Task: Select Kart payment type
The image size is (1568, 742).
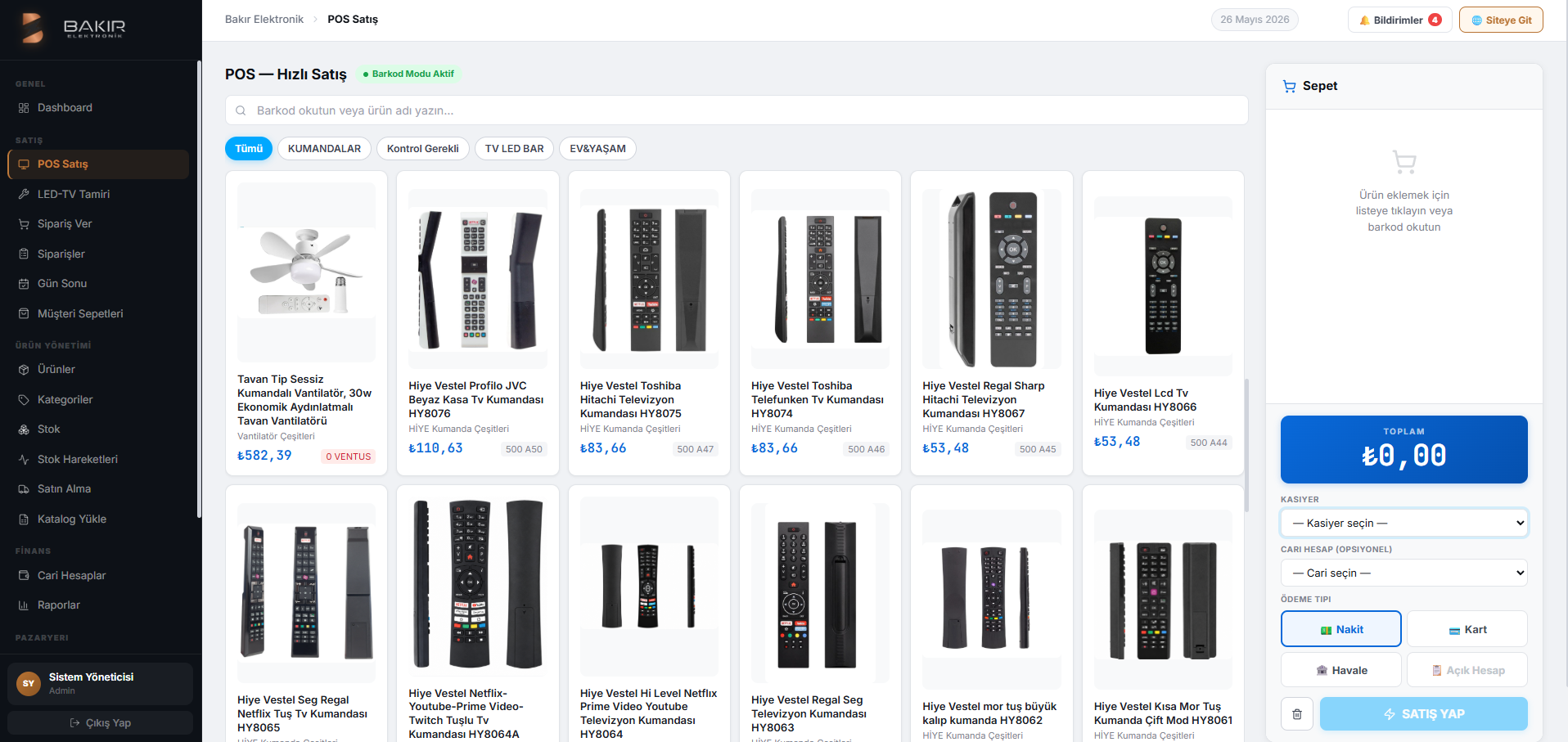Action: pyautogui.click(x=1467, y=629)
